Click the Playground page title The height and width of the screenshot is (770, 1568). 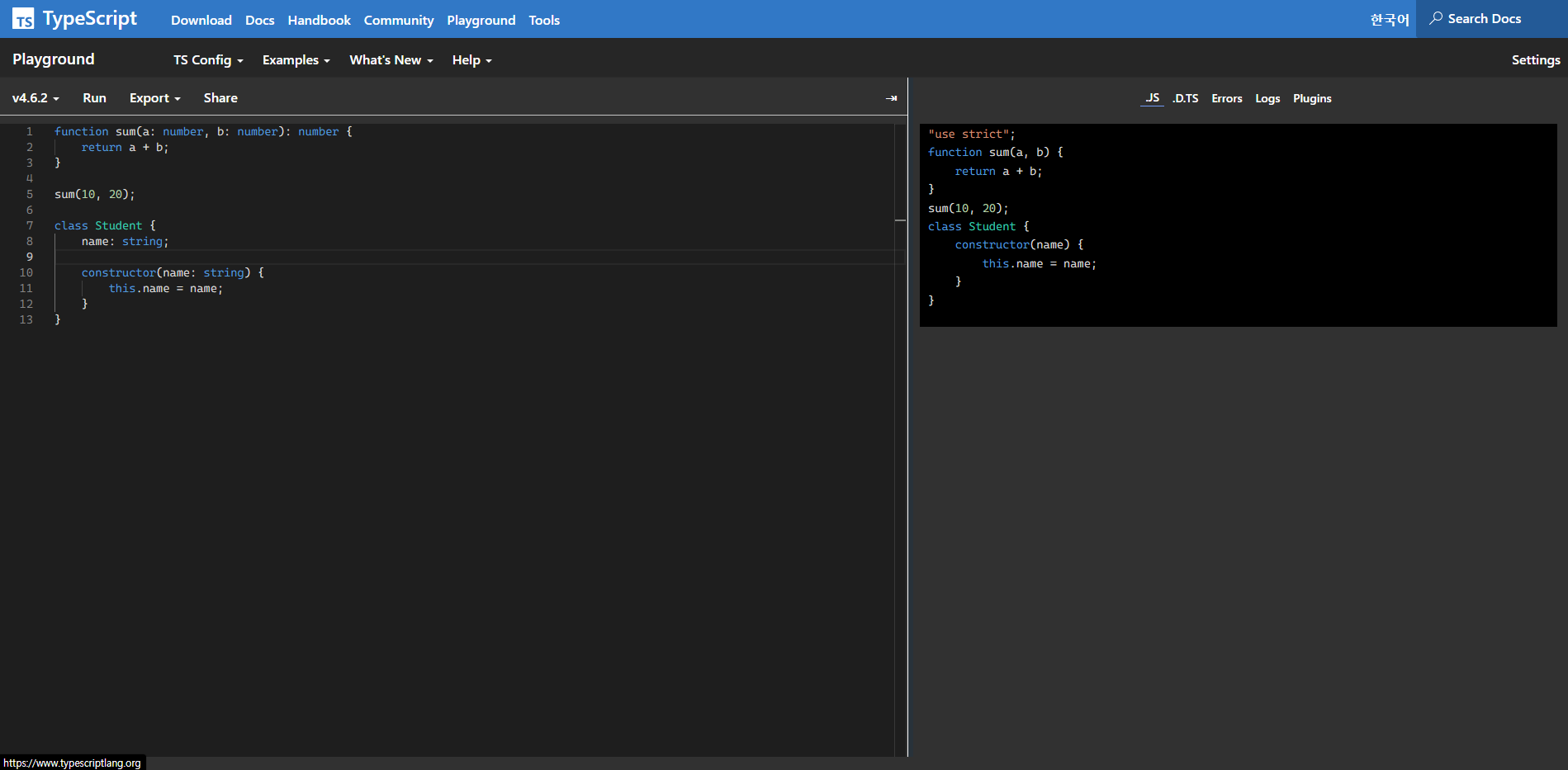click(x=54, y=59)
